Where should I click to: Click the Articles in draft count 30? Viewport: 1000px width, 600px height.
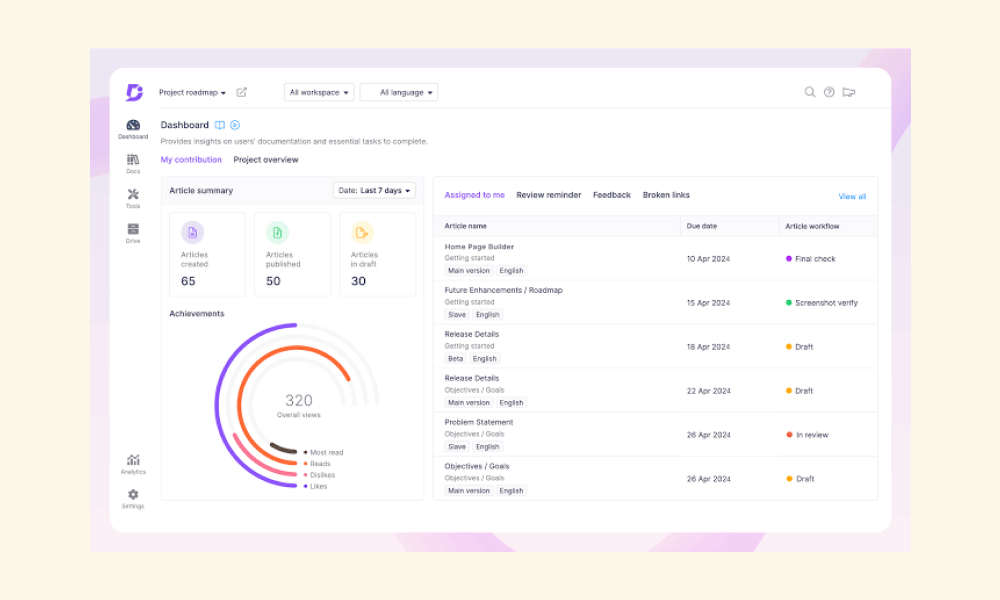[358, 281]
